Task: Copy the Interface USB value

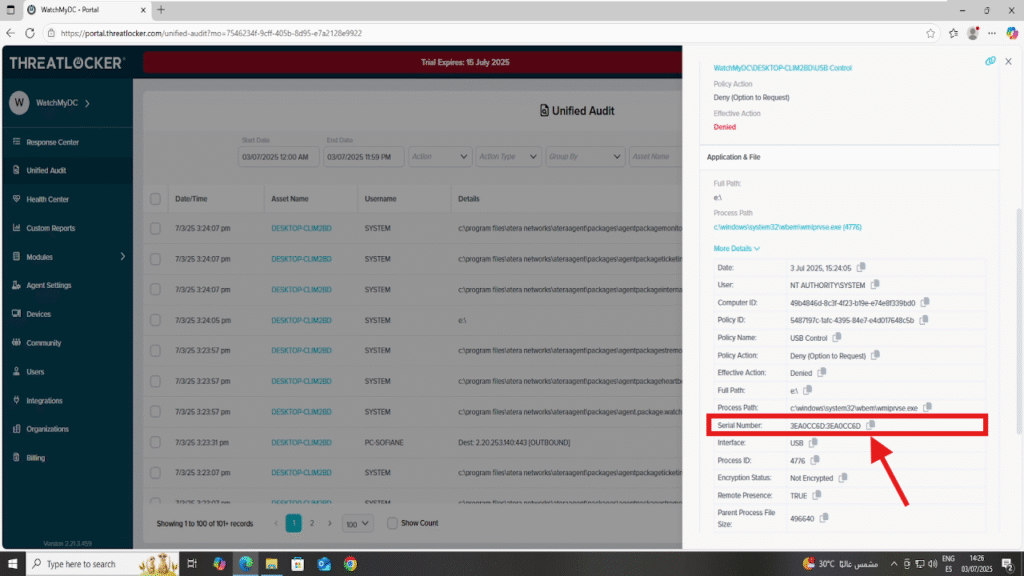Action: 814,442
